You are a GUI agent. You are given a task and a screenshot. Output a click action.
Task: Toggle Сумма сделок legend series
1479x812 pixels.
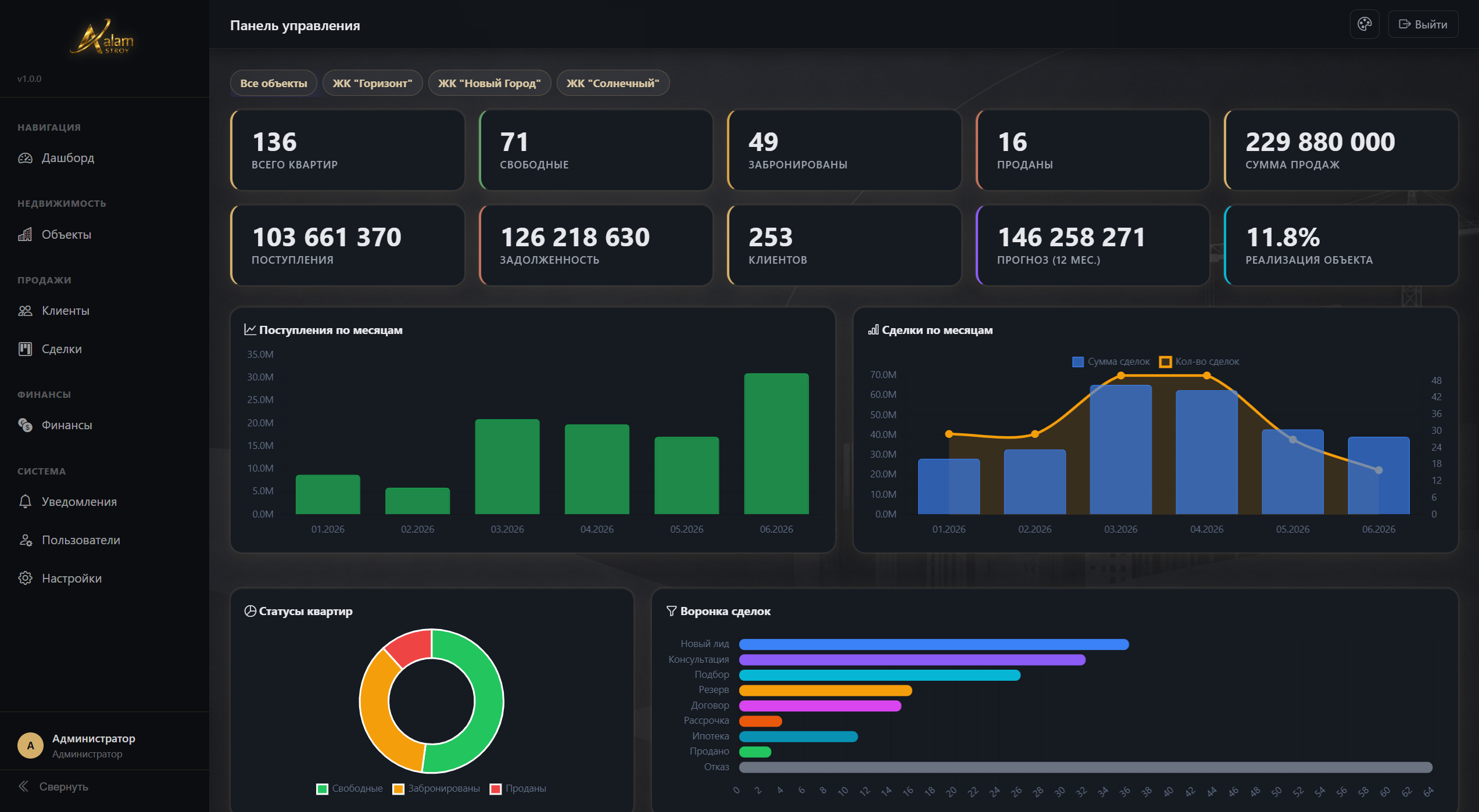click(1111, 362)
